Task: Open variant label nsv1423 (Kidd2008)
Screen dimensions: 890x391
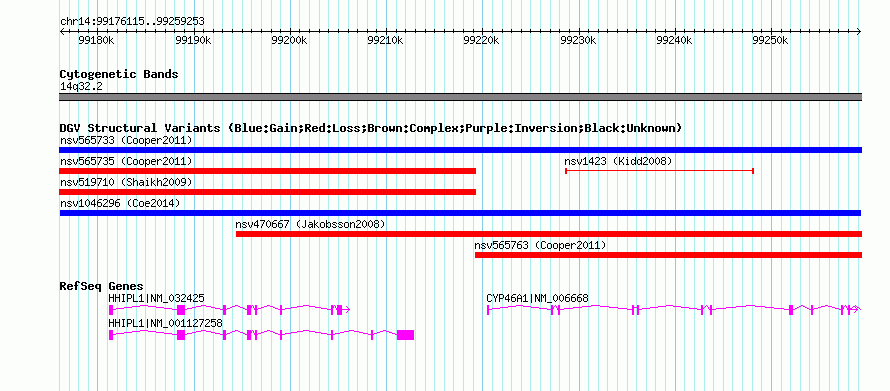Action: (x=618, y=162)
